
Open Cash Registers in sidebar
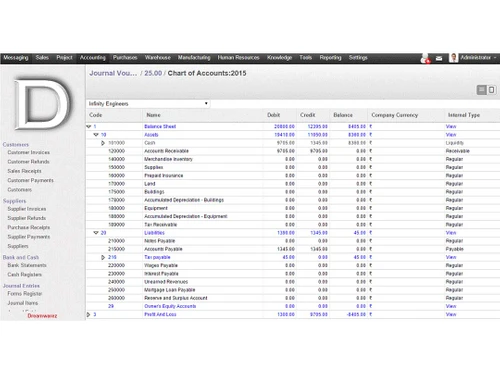pos(25,275)
